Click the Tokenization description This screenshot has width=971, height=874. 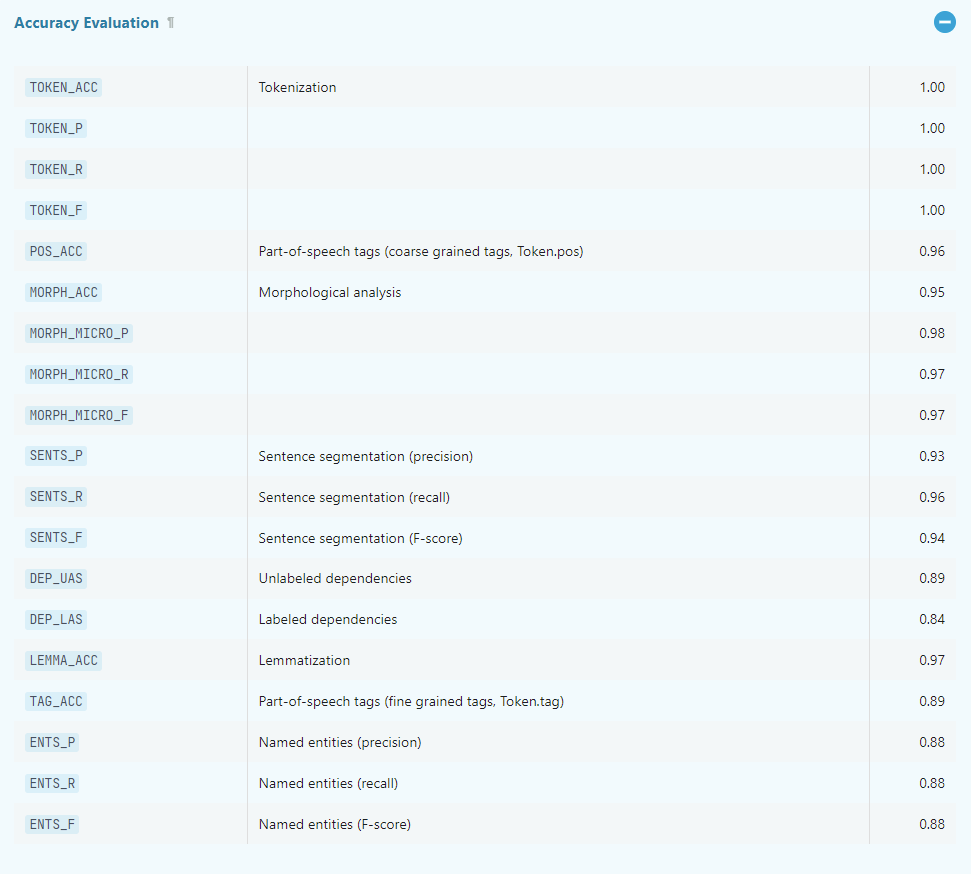coord(297,87)
